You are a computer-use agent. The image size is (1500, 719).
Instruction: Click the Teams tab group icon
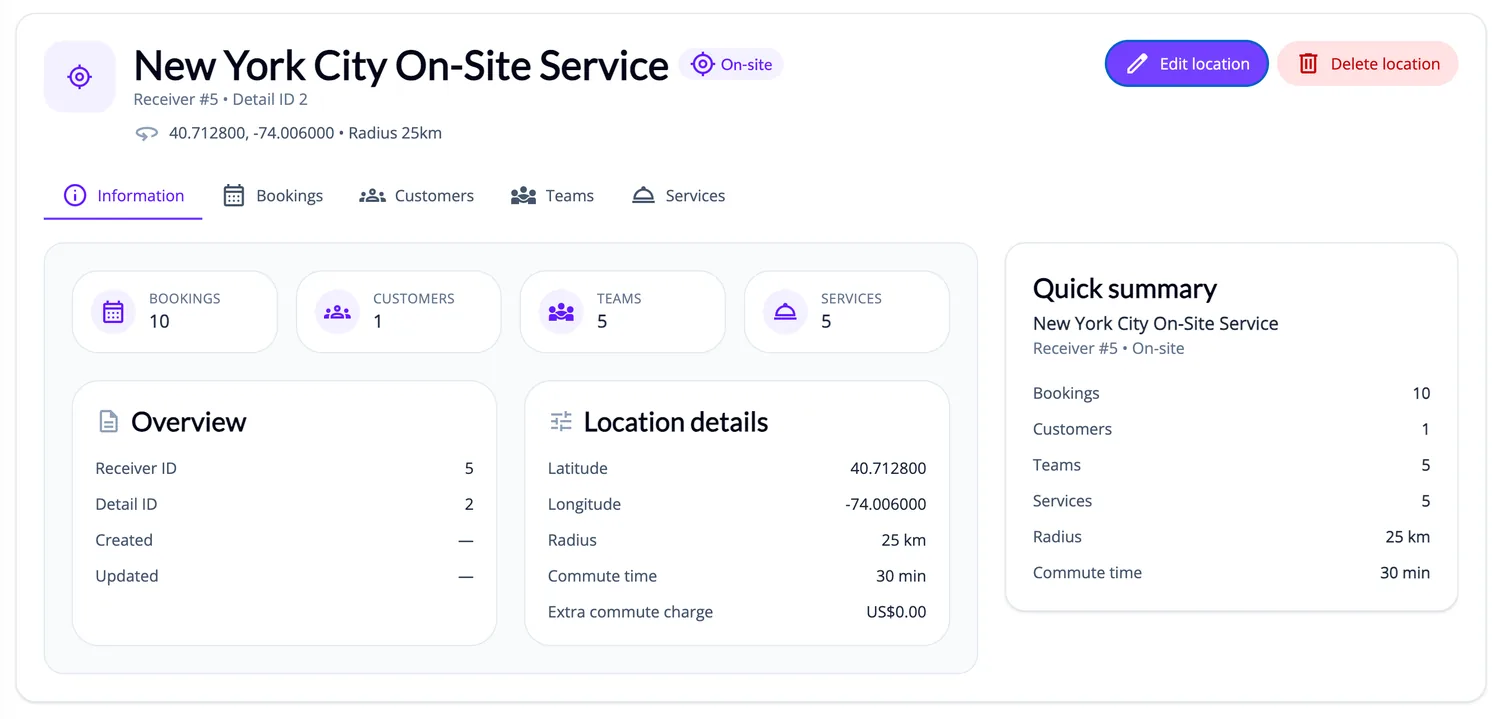[524, 196]
